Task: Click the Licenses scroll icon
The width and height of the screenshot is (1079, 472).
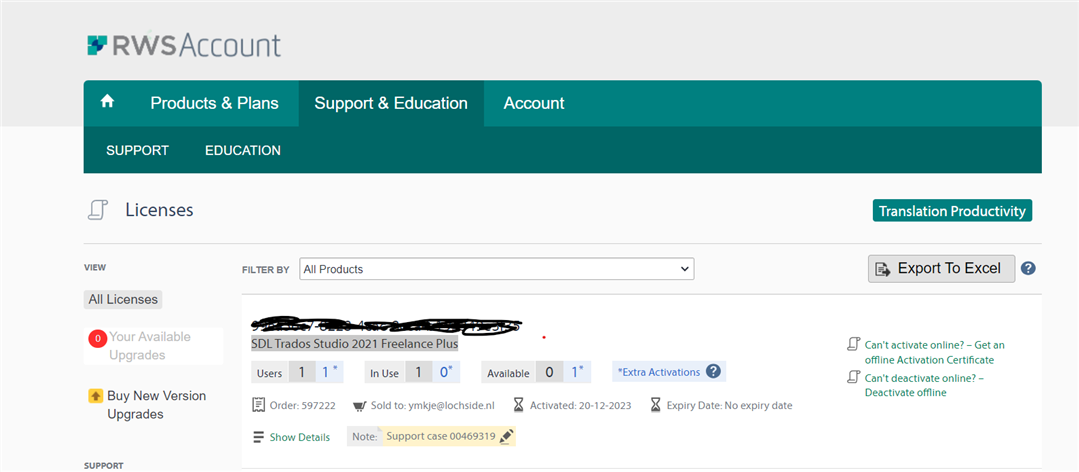Action: 99,210
